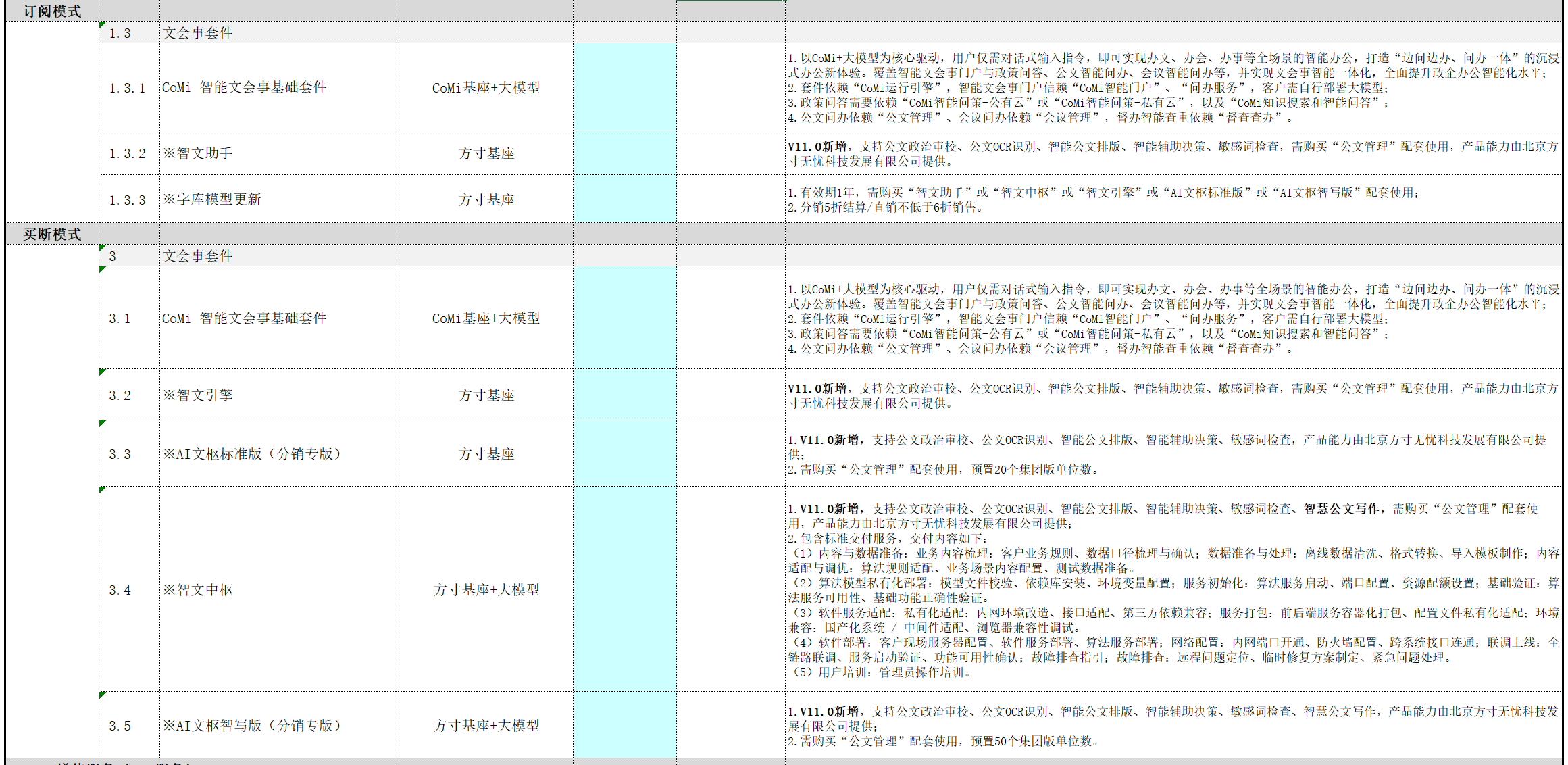1568x765 pixels.
Task: Select the "订阅模式" section header cell
Action: [52, 11]
